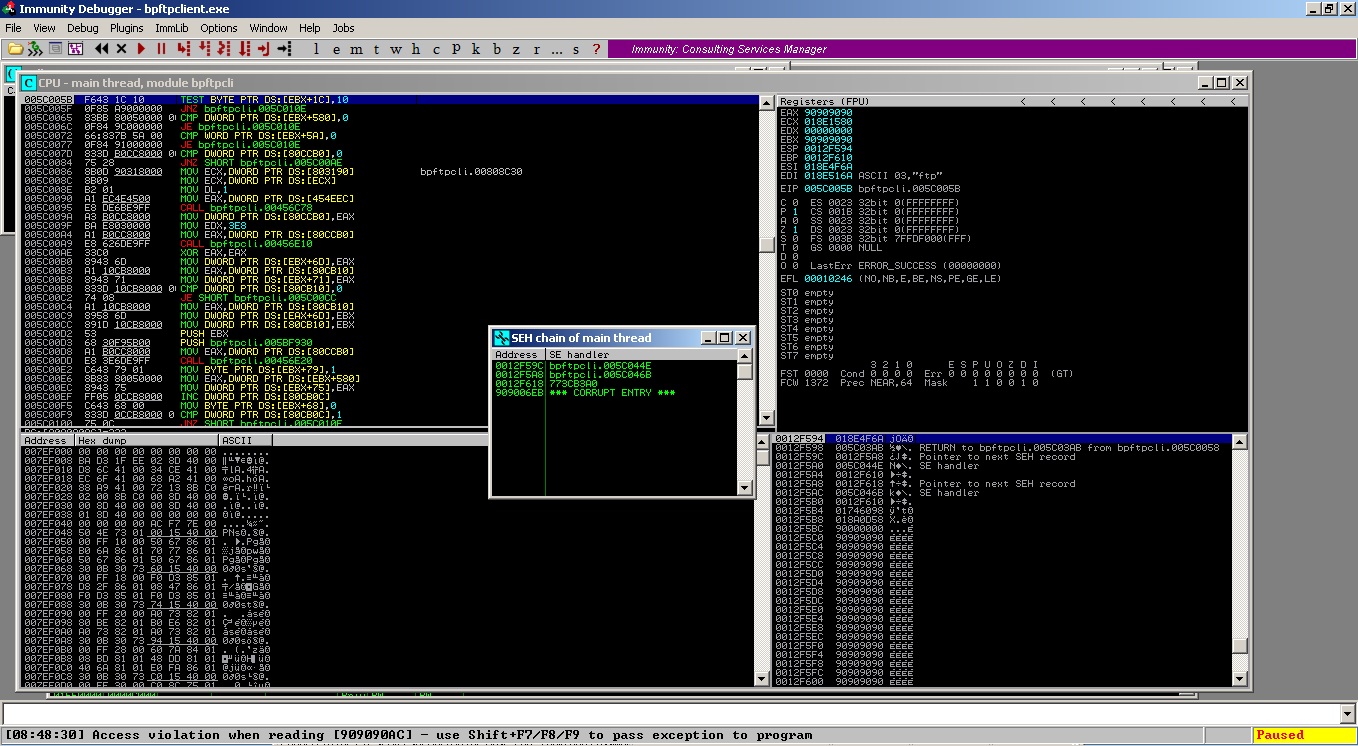Click the Restart program rewind icon
Screen dimensions: 1358x746
pyautogui.click(x=102, y=48)
